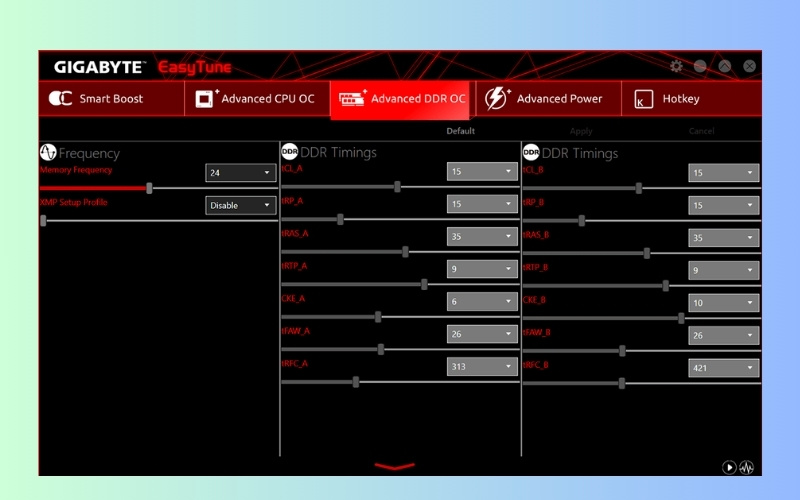Click the Default button
The width and height of the screenshot is (800, 500).
[x=460, y=131]
